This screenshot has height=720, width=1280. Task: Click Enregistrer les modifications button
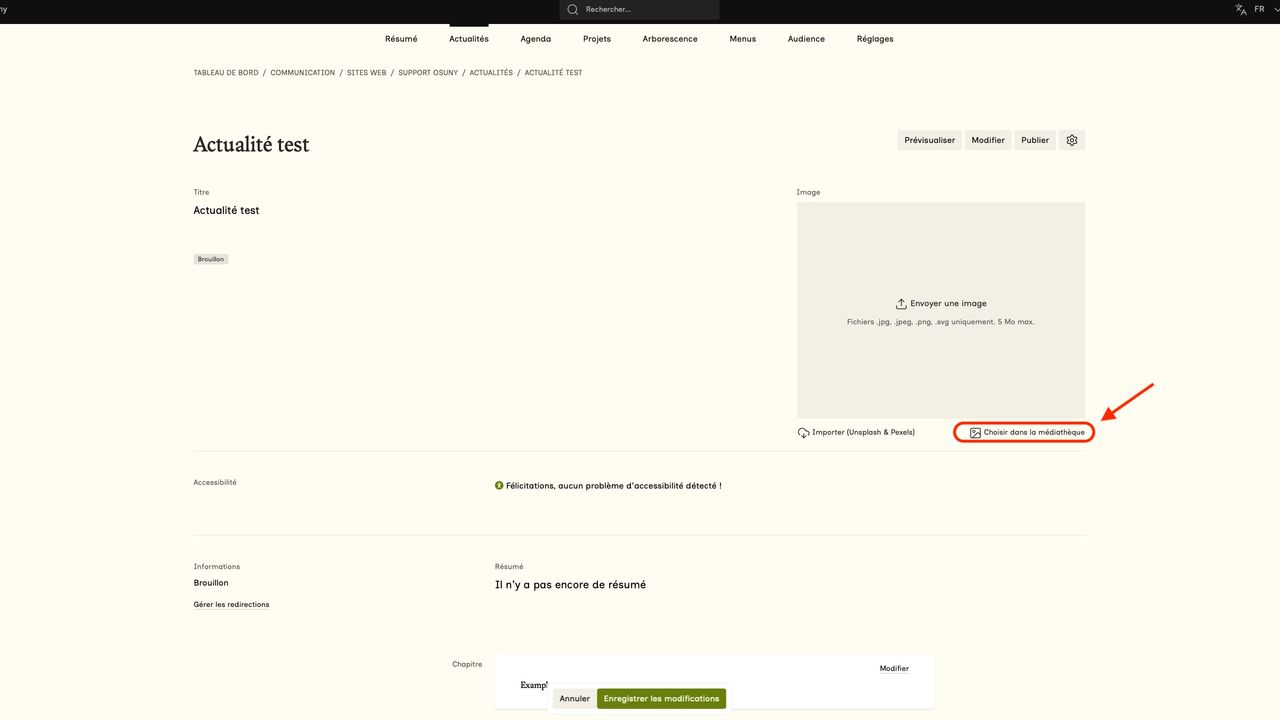pyautogui.click(x=661, y=699)
